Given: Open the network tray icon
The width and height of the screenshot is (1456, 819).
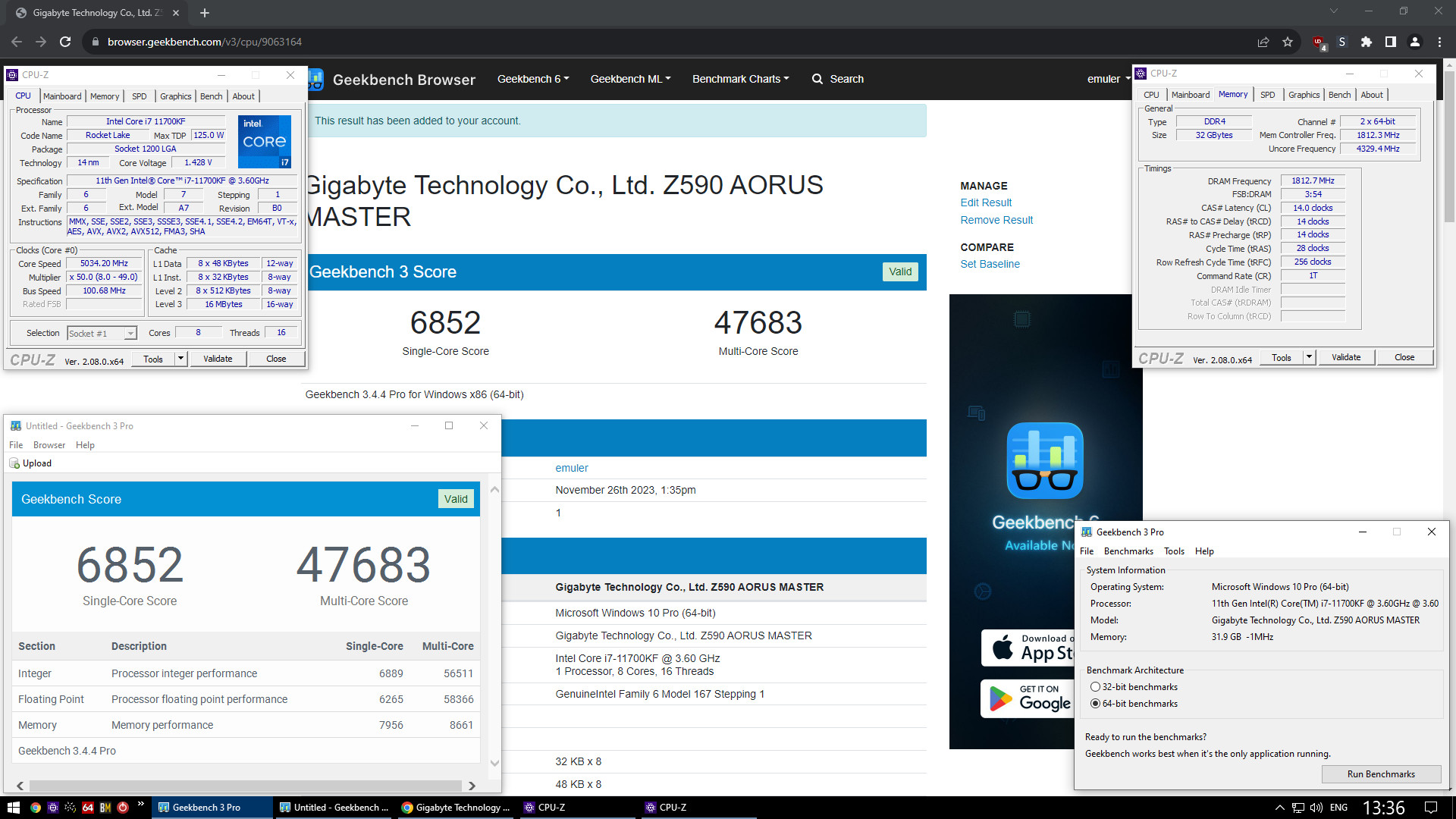Looking at the screenshot, I should tap(1298, 808).
